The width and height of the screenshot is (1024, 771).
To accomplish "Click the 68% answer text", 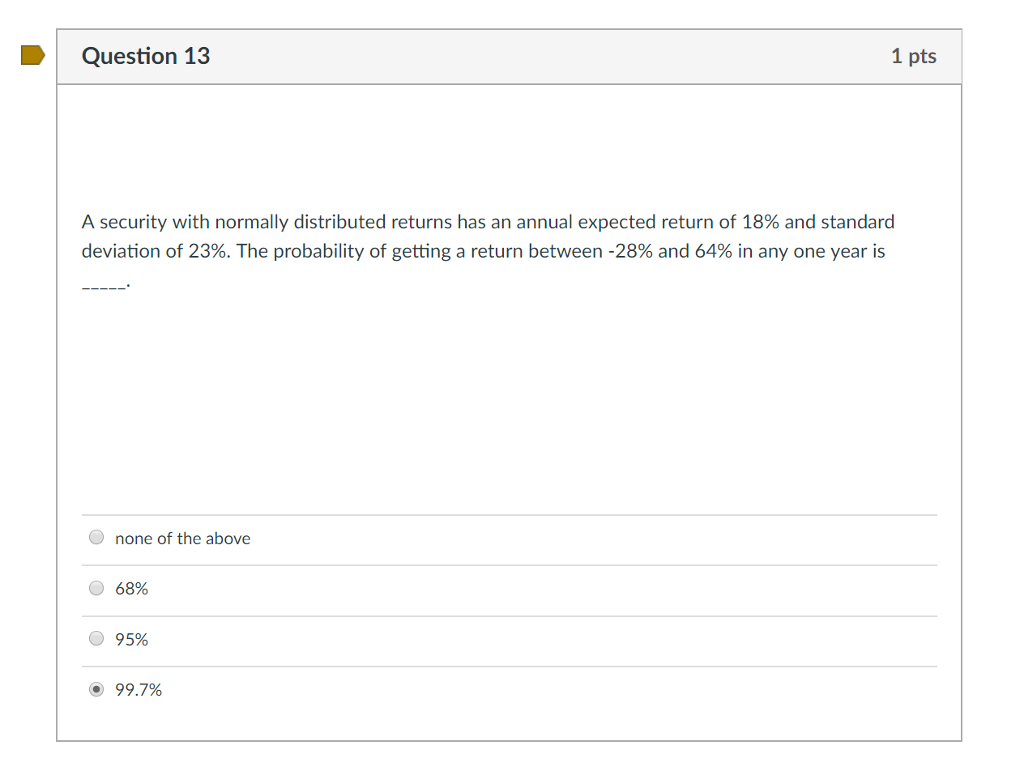I will click(131, 588).
